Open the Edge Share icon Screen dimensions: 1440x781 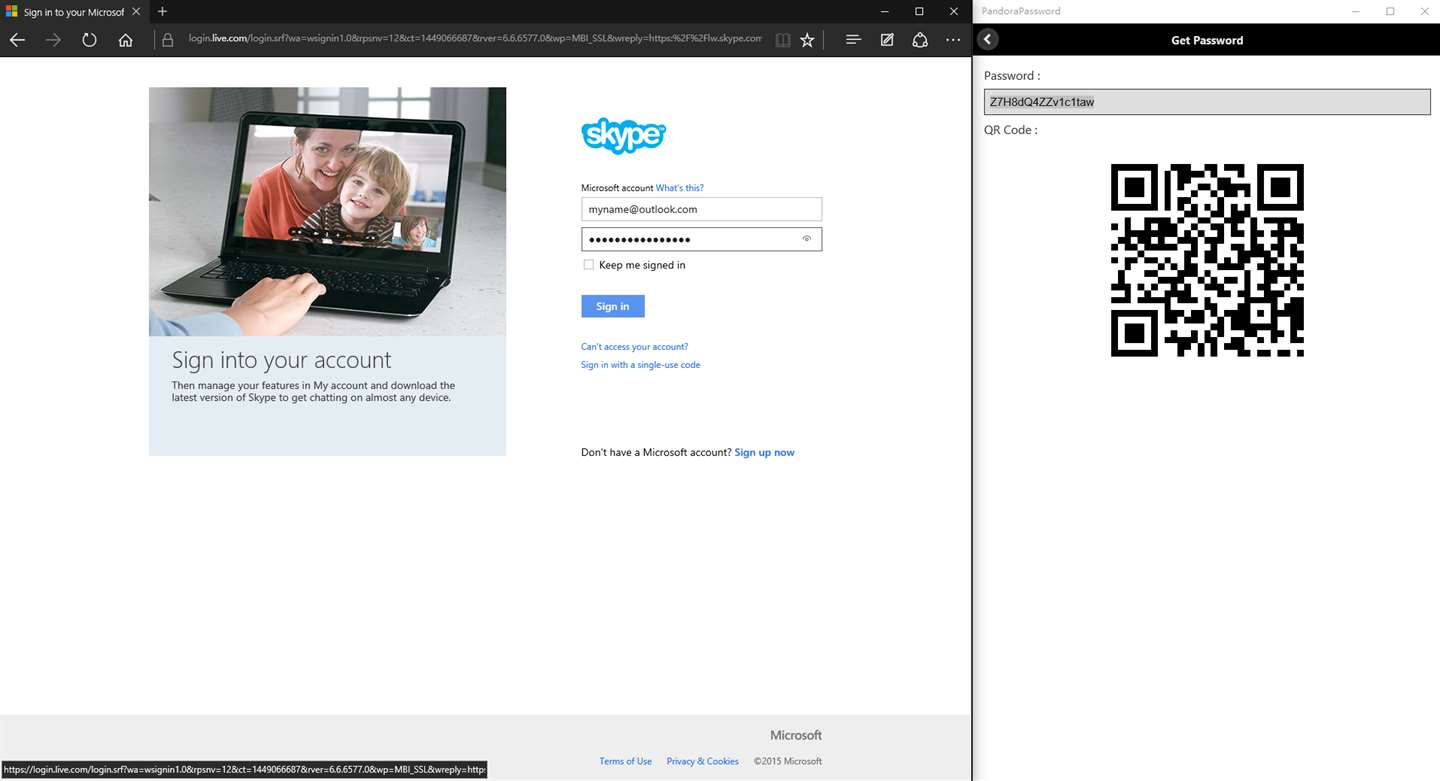(x=920, y=40)
